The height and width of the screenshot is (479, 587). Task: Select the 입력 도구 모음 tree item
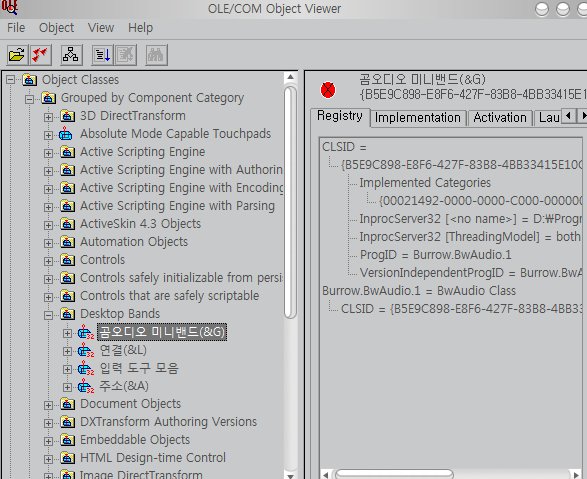pyautogui.click(x=139, y=368)
